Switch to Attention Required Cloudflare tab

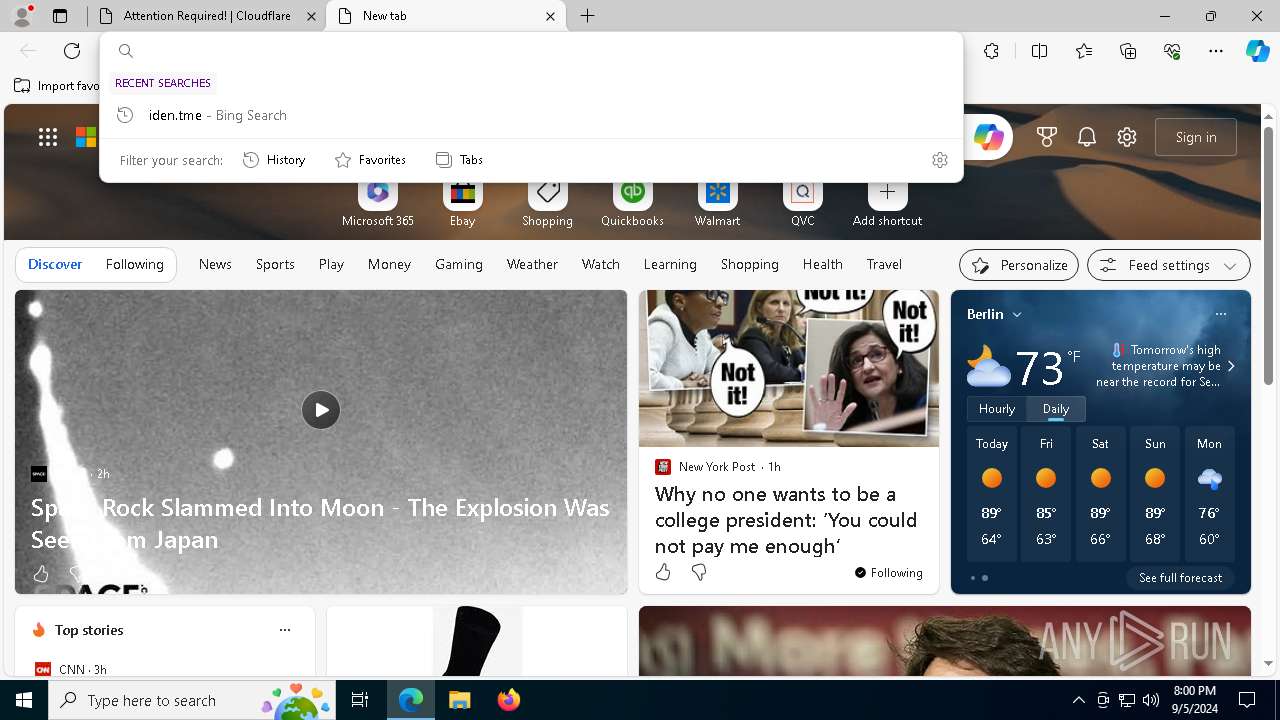pos(205,16)
